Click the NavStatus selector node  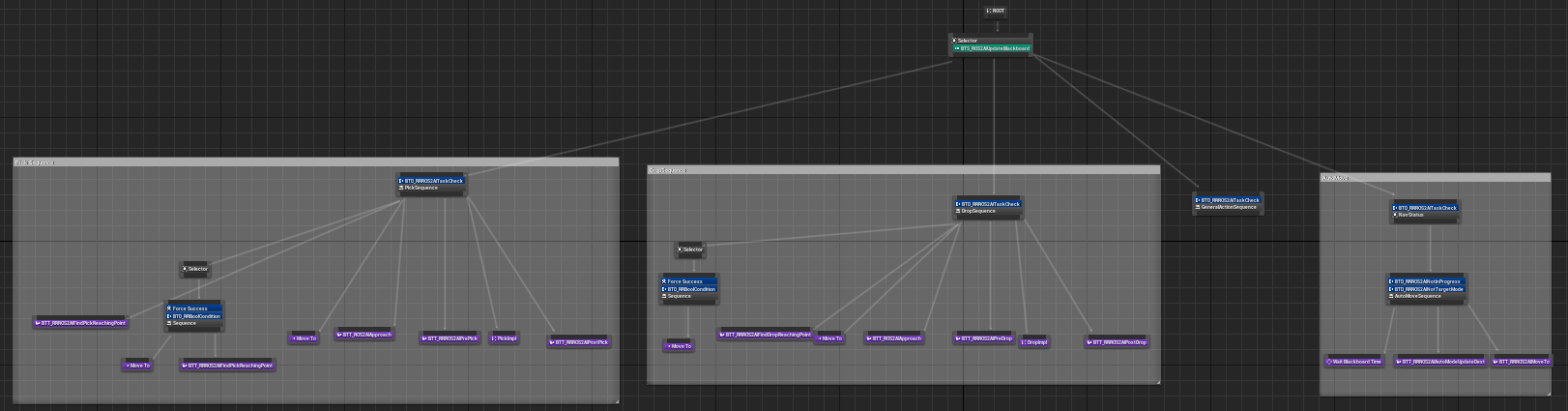(1425, 215)
